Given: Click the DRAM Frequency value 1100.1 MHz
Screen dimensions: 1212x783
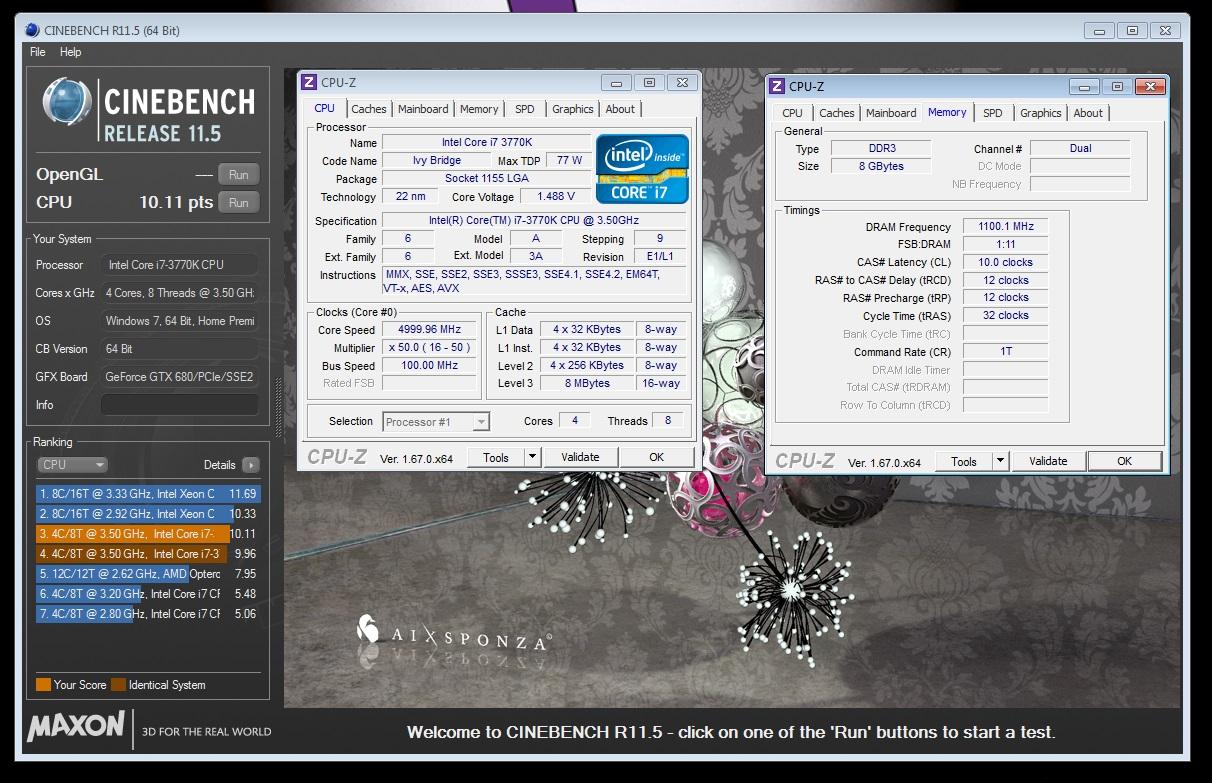Looking at the screenshot, I should pos(1005,227).
